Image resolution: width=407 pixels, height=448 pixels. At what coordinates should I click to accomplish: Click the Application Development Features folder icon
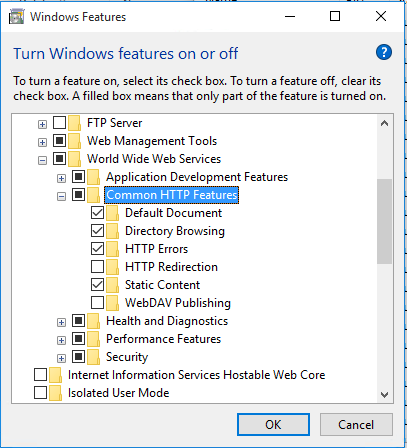point(93,177)
